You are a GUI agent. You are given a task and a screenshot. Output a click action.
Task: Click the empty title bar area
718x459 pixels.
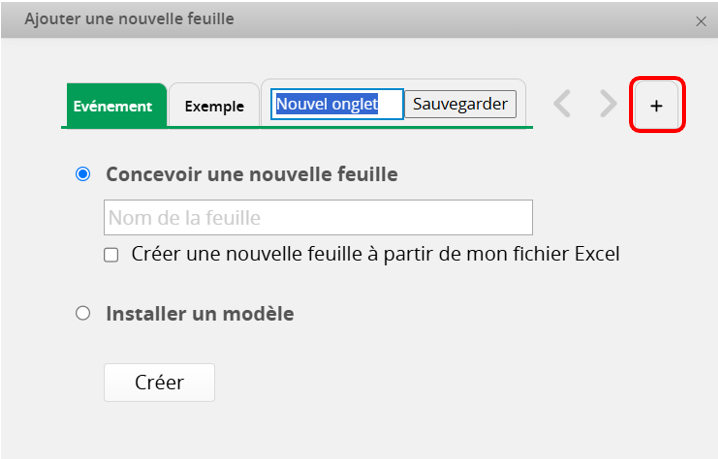tap(450, 19)
